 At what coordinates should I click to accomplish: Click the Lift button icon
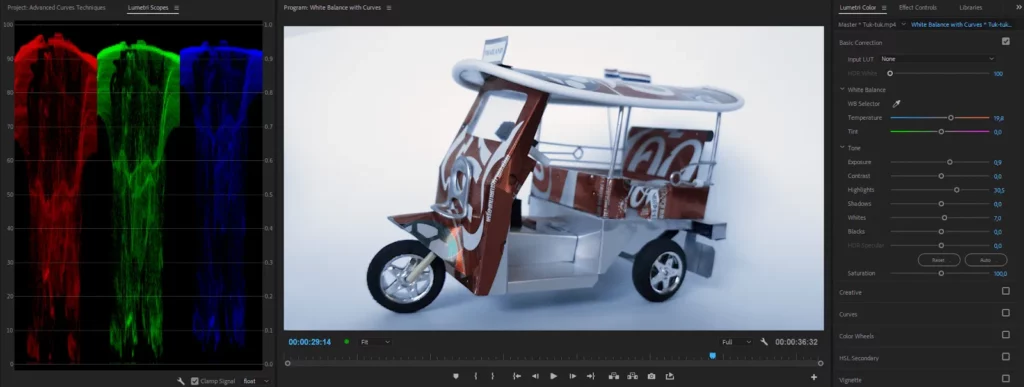(x=613, y=377)
